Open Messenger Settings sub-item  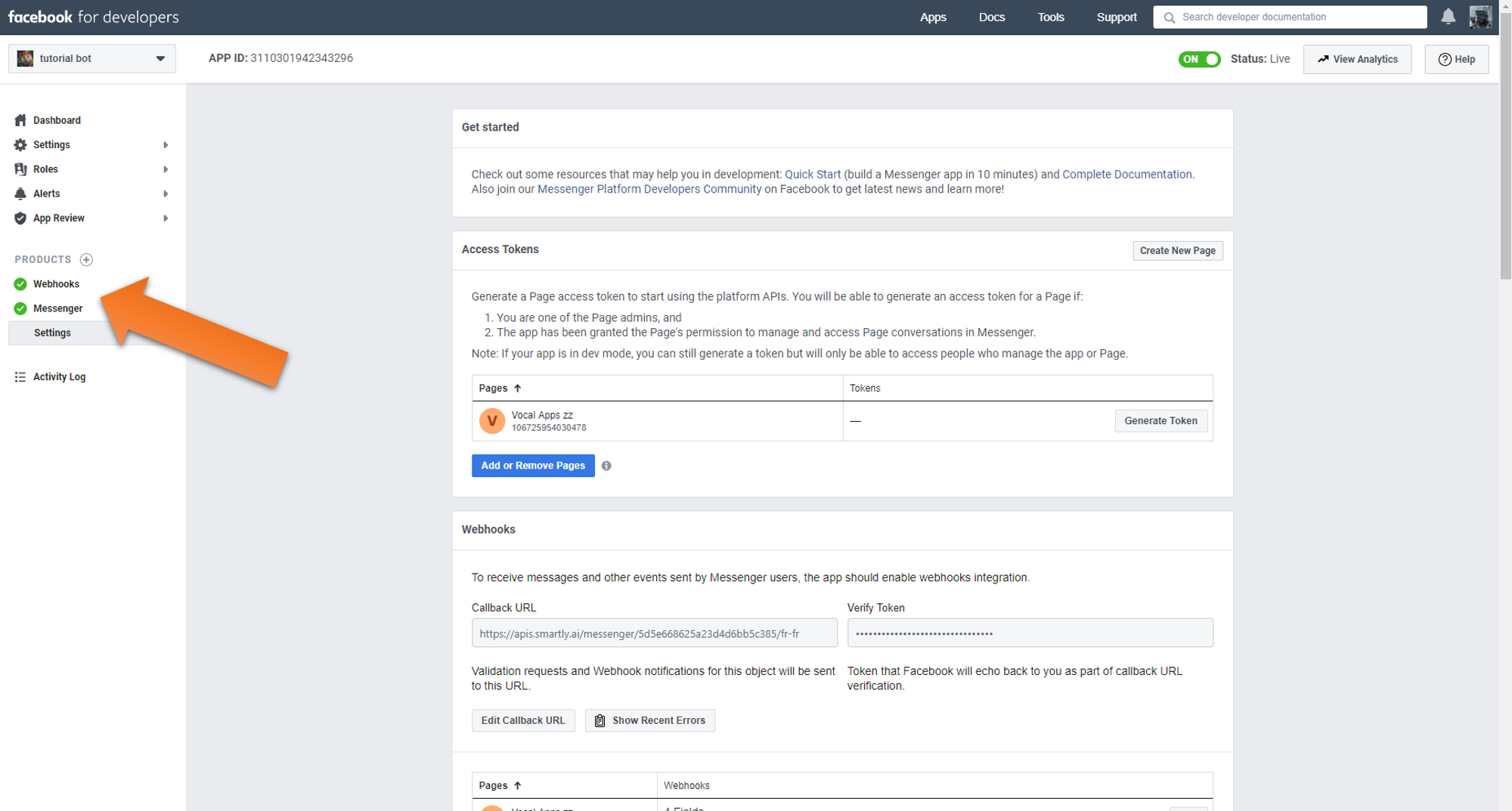52,333
